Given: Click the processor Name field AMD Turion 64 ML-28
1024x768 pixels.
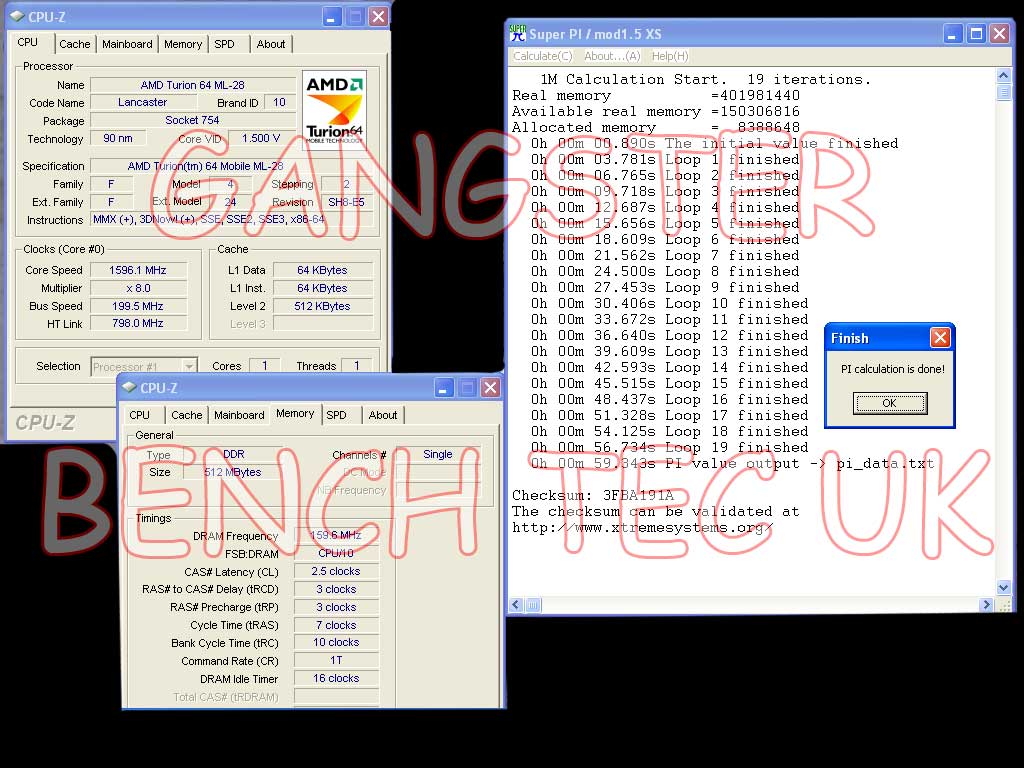Looking at the screenshot, I should tap(193, 85).
